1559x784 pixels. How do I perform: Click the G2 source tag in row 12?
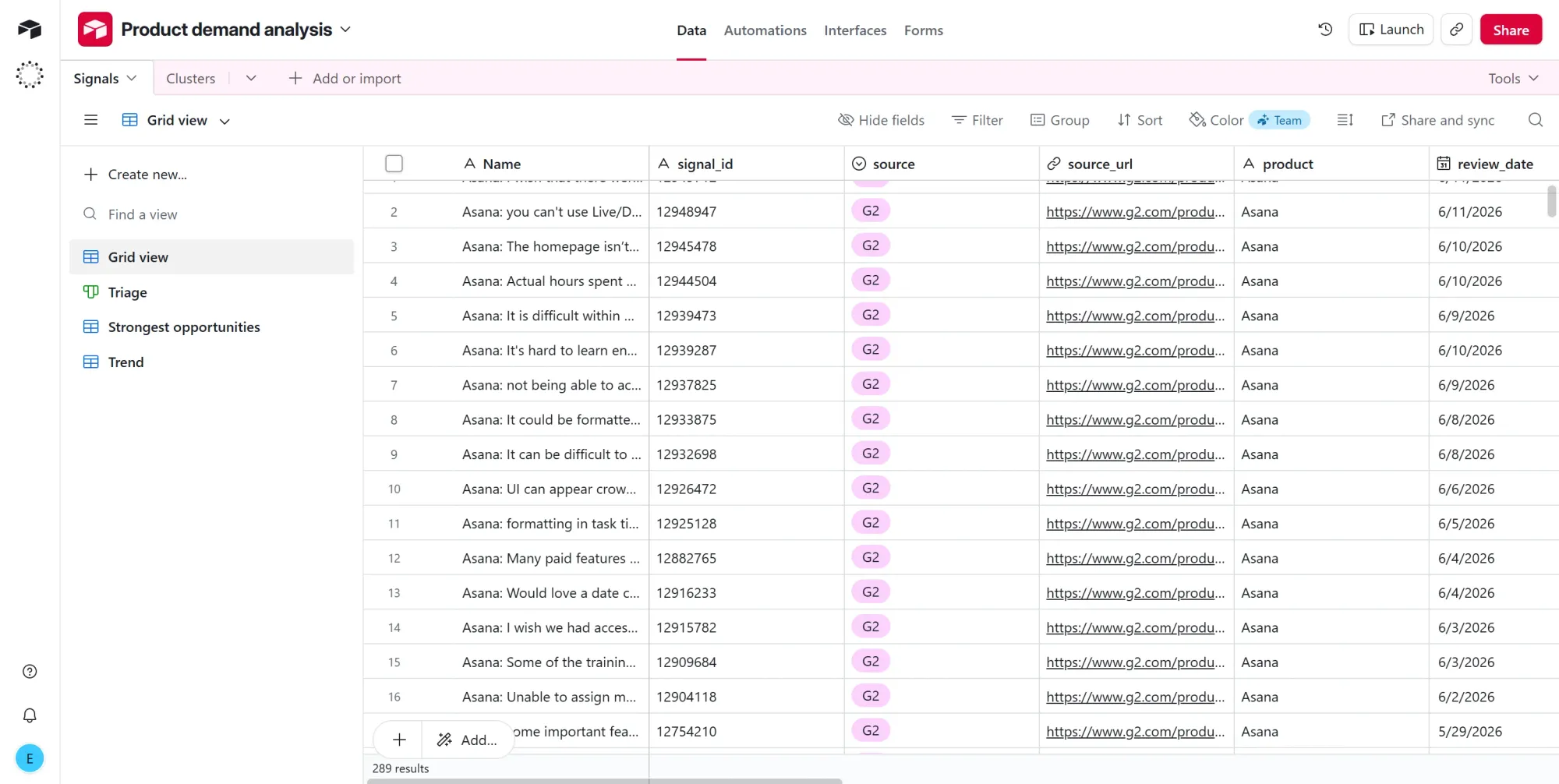tap(871, 557)
